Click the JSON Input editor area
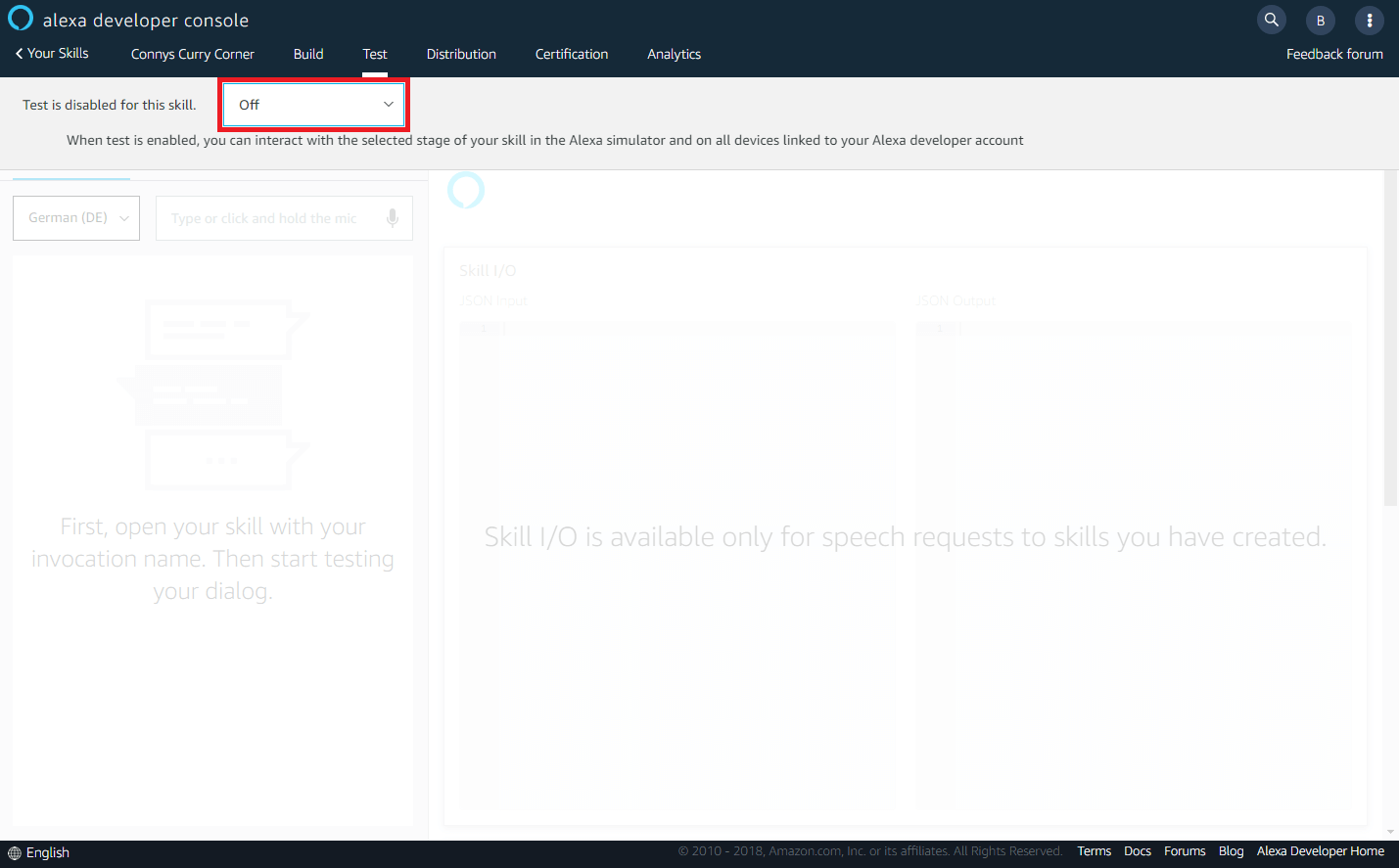The height and width of the screenshot is (868, 1399). coord(678,565)
